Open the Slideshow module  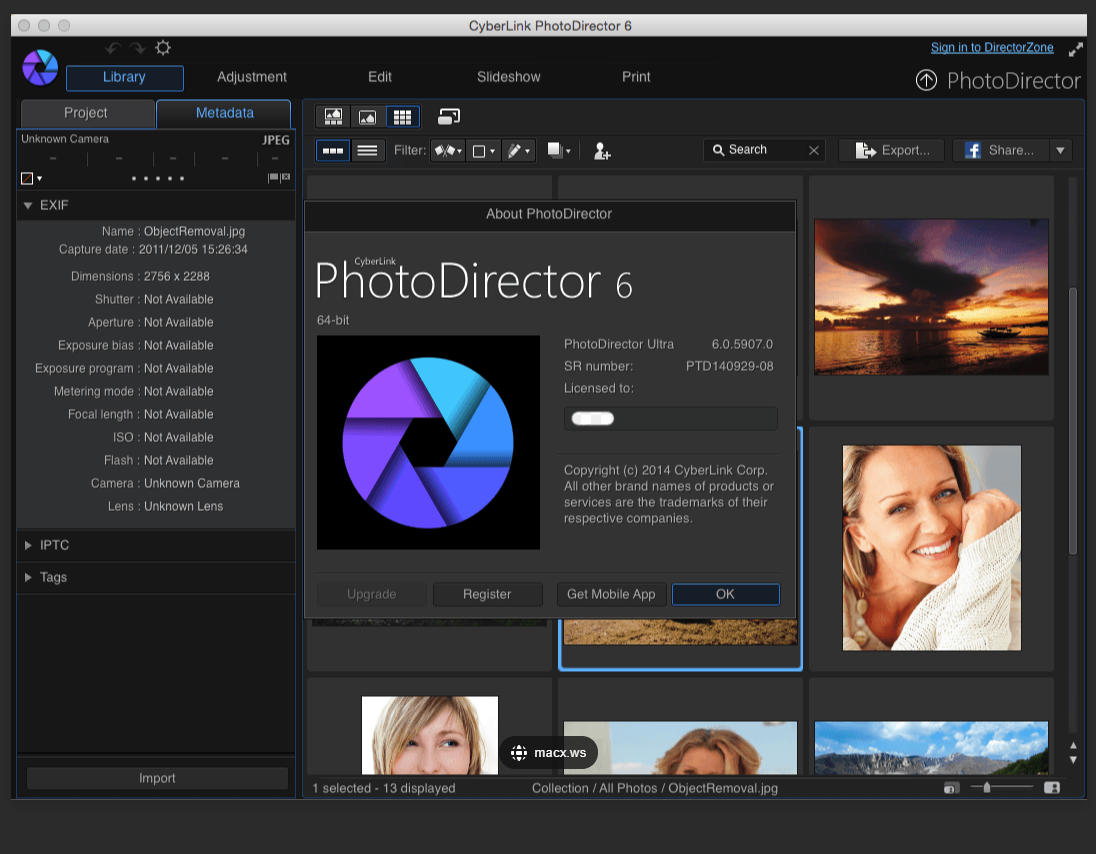tap(508, 77)
